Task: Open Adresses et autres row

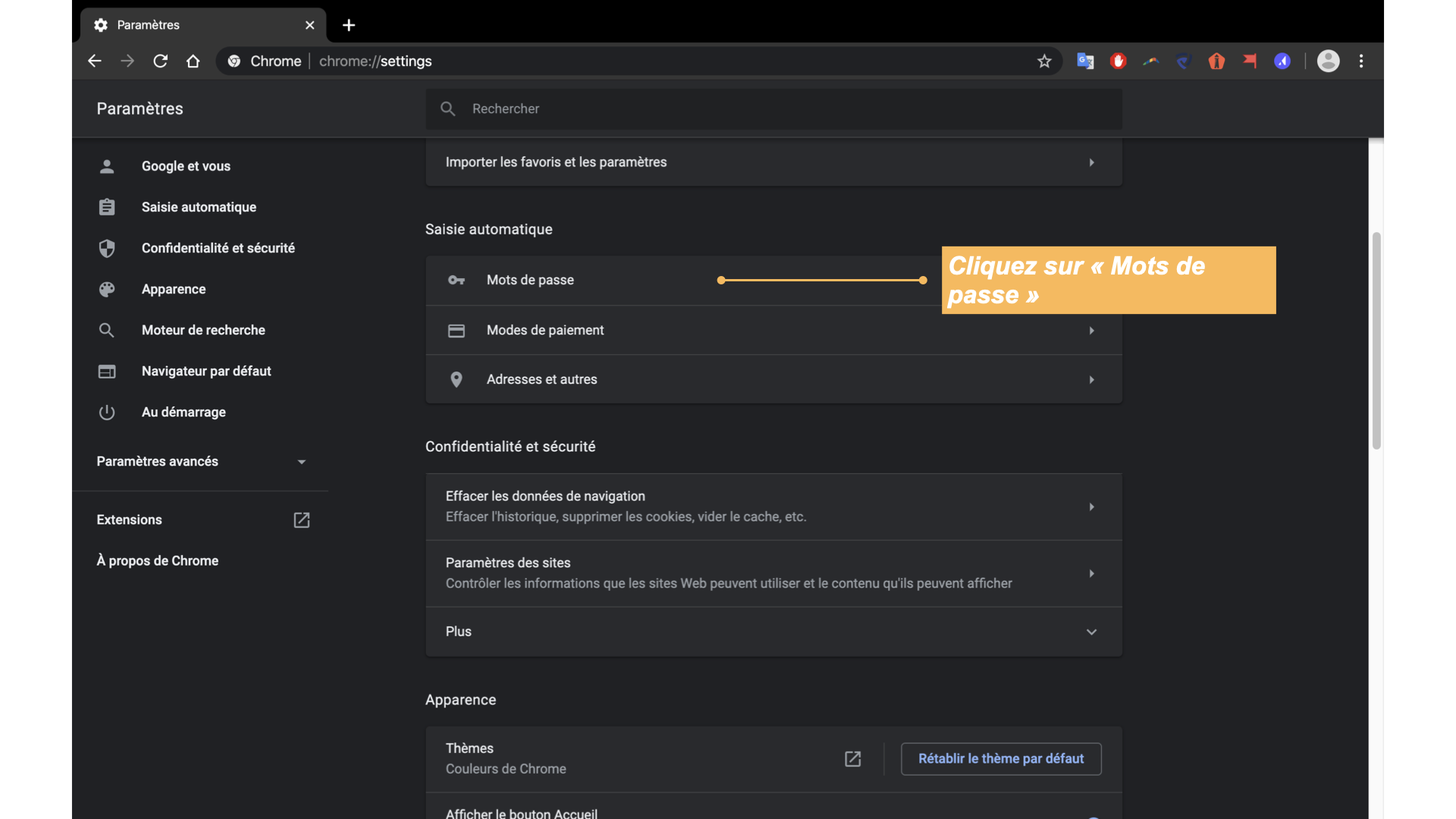Action: (x=773, y=379)
